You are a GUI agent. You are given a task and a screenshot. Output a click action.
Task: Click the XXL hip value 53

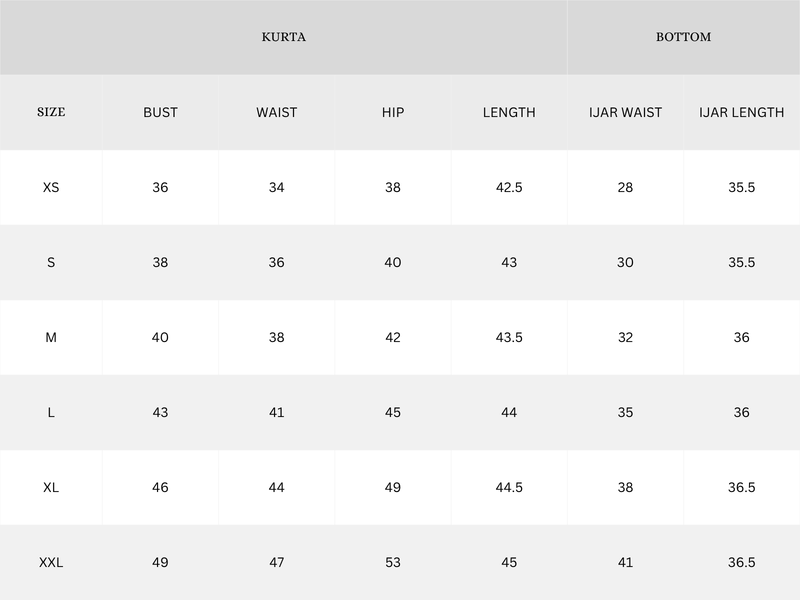tap(393, 563)
